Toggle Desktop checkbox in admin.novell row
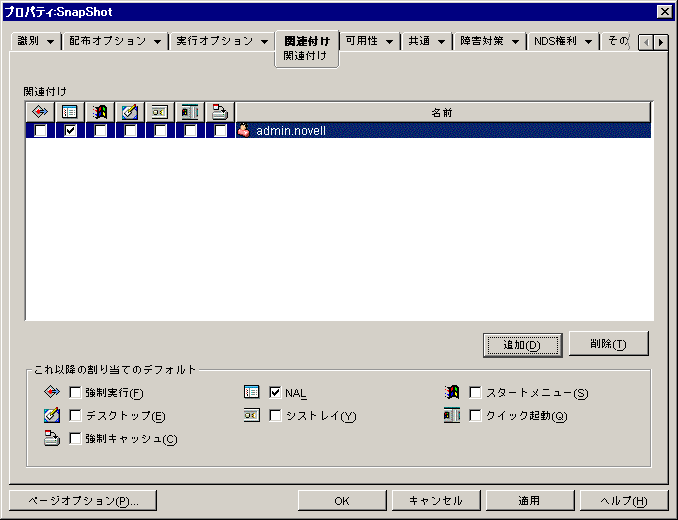678x520 pixels. click(x=131, y=131)
